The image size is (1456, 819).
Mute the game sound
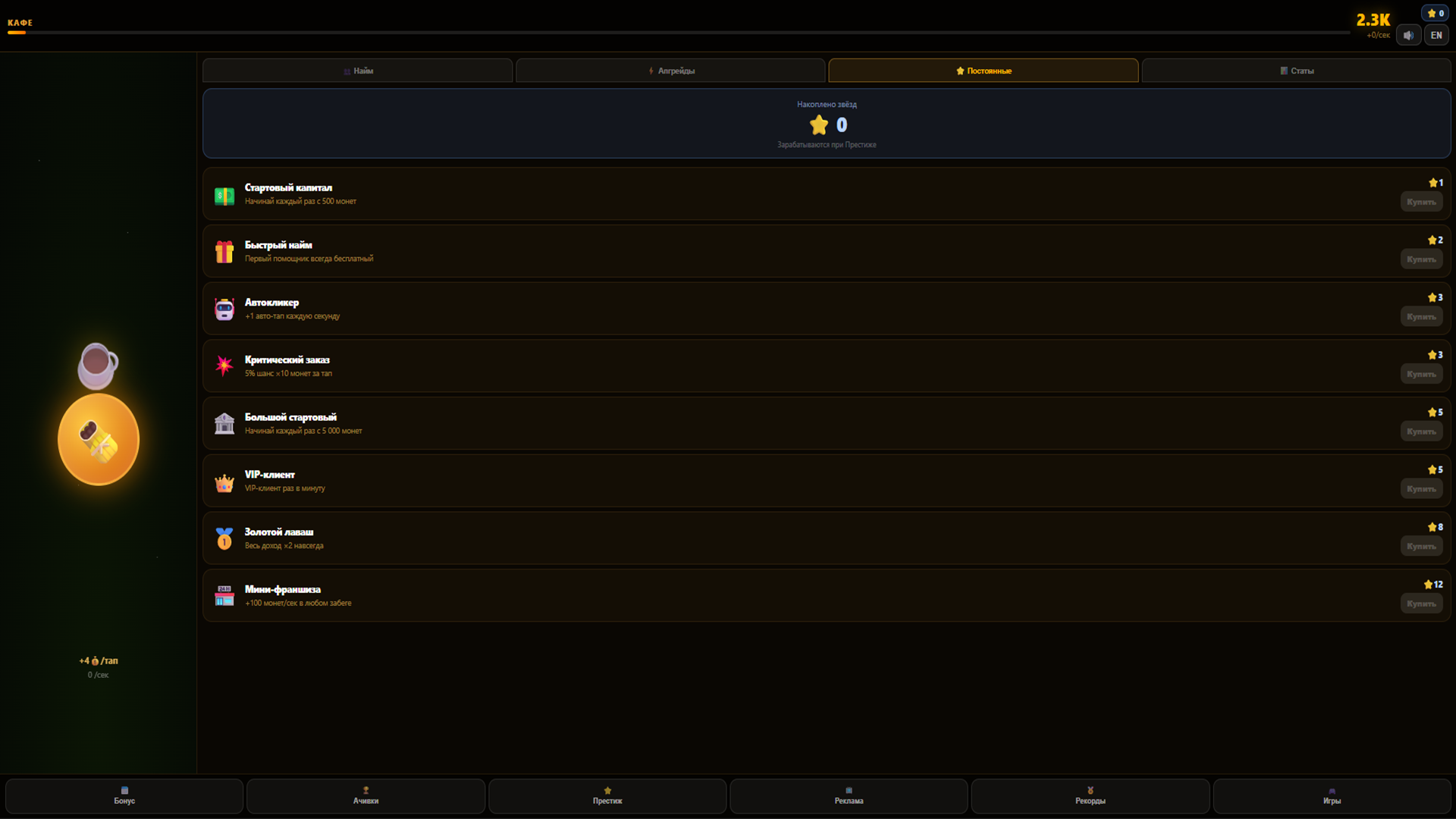[x=1408, y=35]
